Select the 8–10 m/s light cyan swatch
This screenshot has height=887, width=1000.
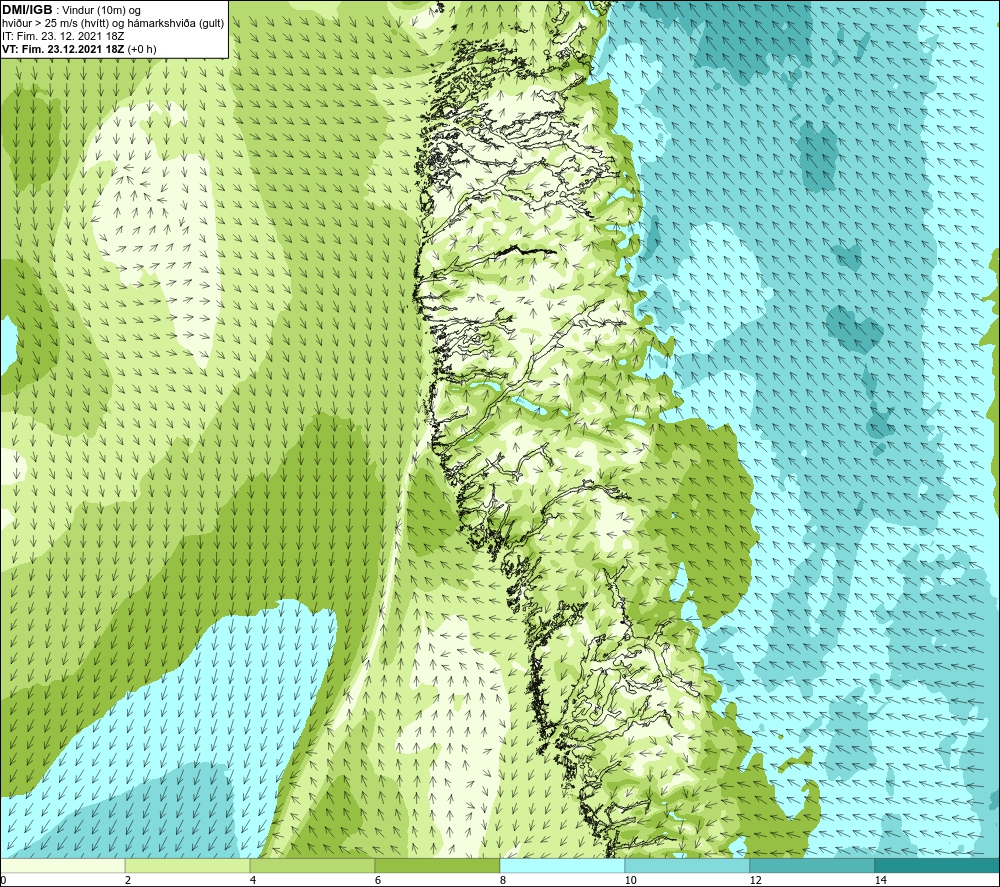coord(562,866)
